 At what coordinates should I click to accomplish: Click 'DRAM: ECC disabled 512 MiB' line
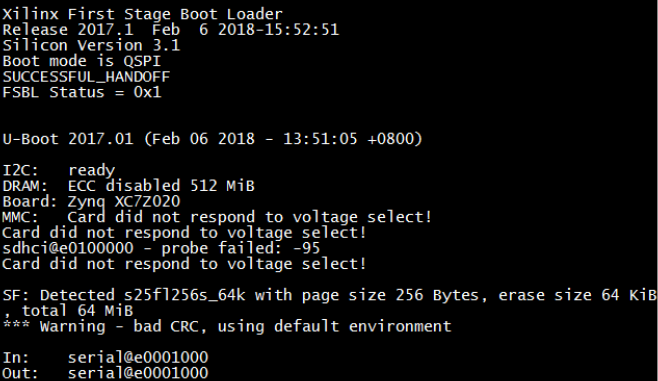click(128, 186)
